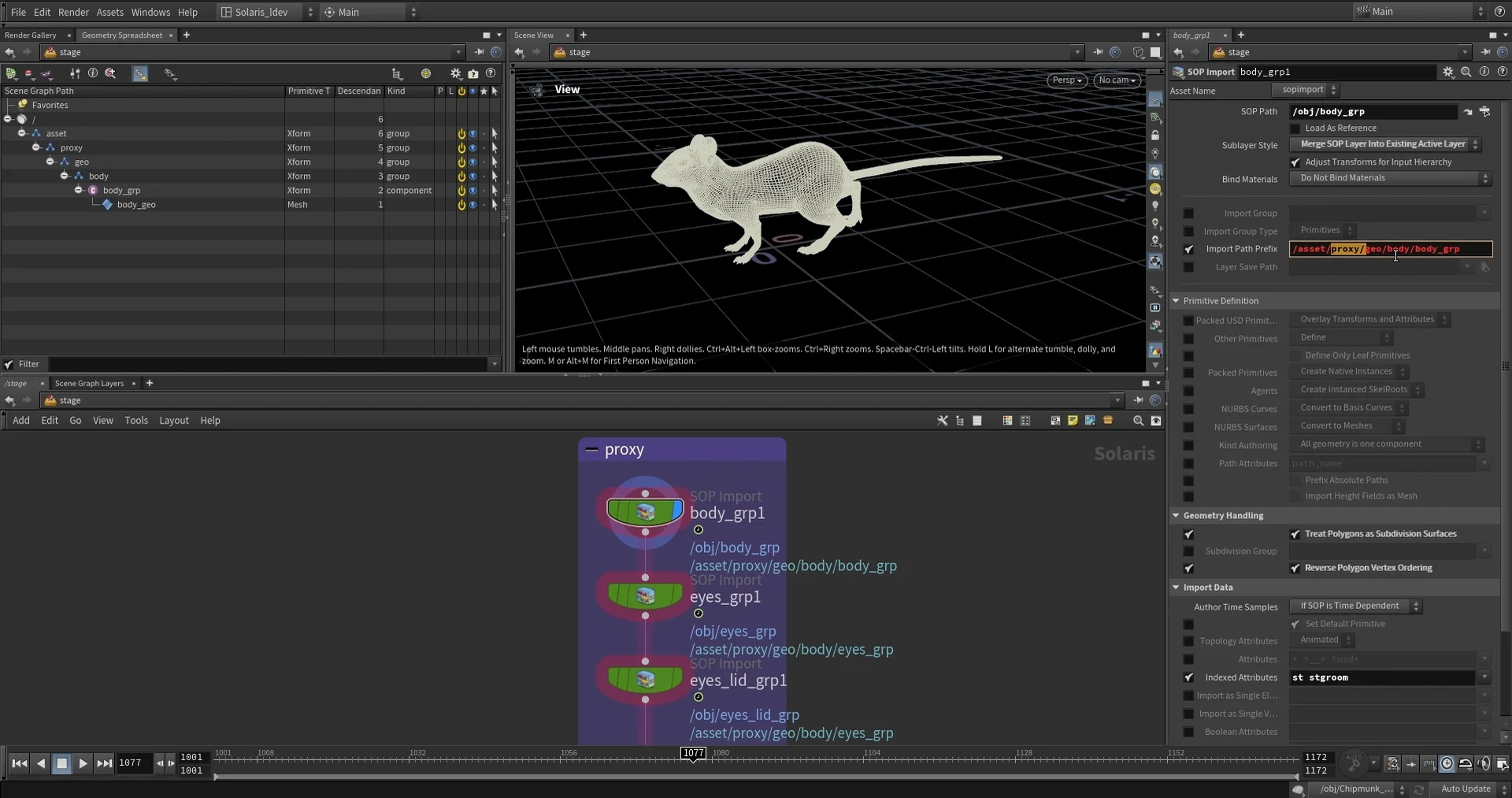The height and width of the screenshot is (798, 1512).
Task: Collapse the proxy item in the Scene Graph Path
Action: pyautogui.click(x=35, y=147)
